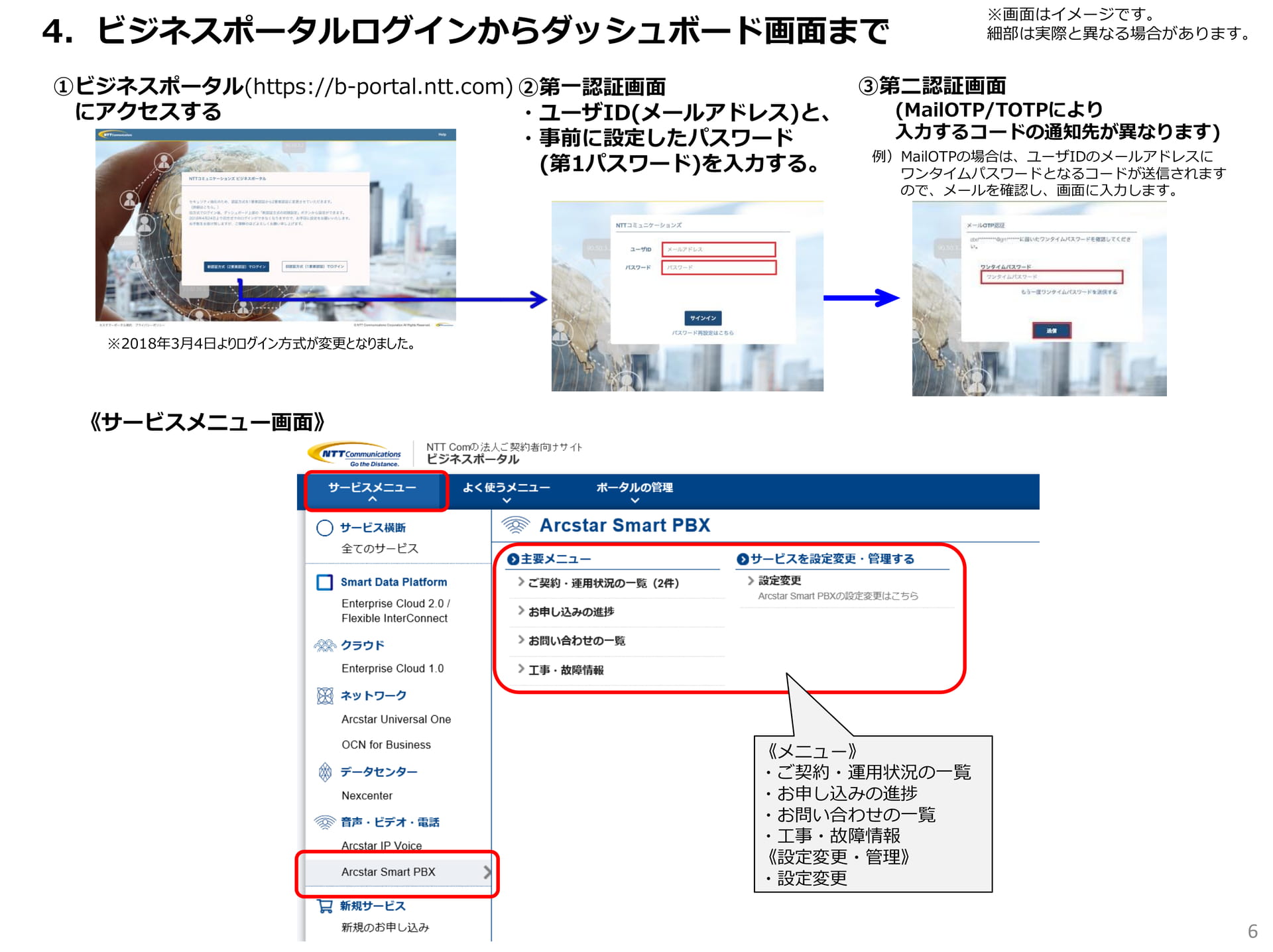
Task: Open 工事・故障情報
Action: point(566,670)
